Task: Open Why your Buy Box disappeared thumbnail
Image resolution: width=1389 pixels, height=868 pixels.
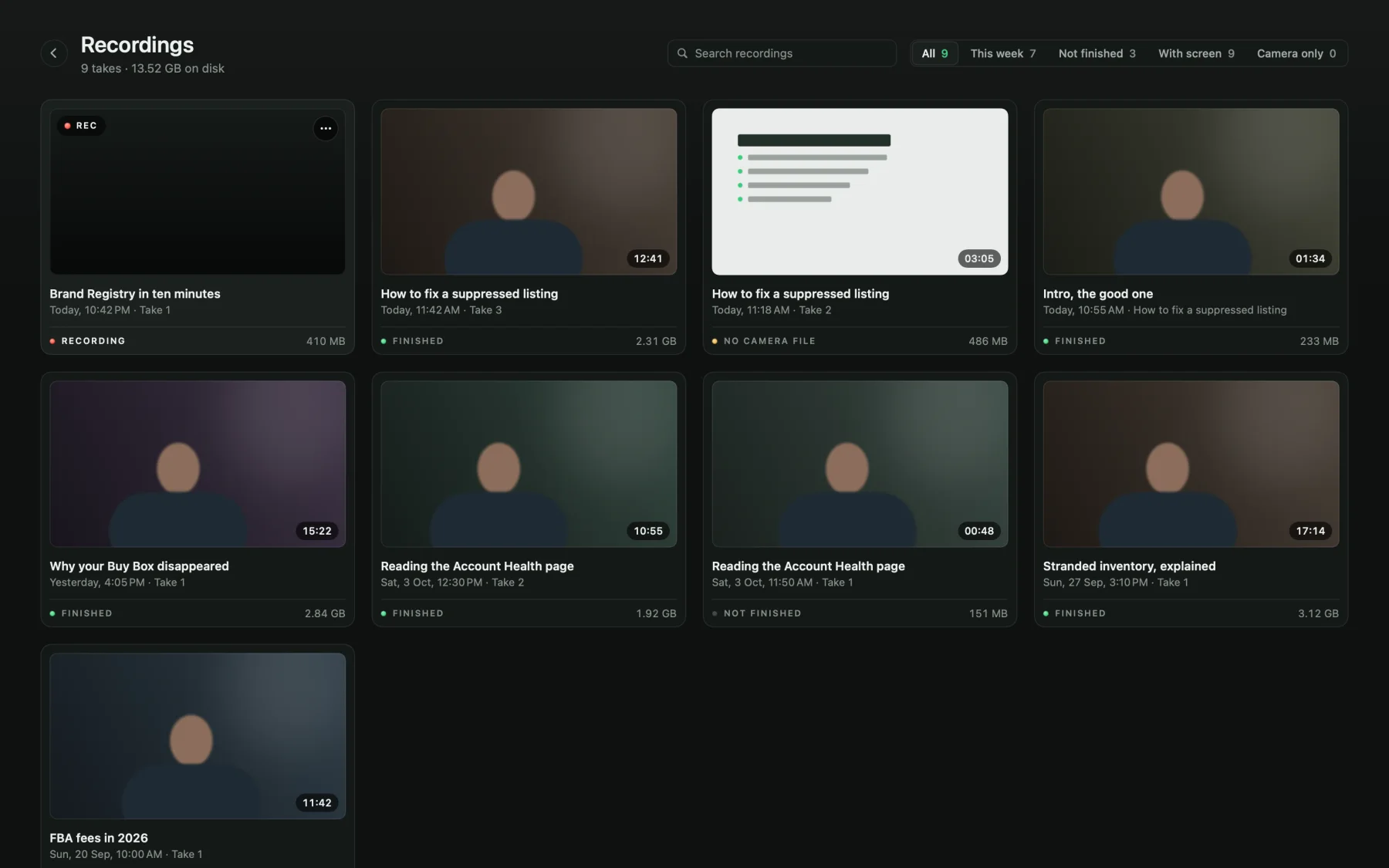Action: pos(198,464)
